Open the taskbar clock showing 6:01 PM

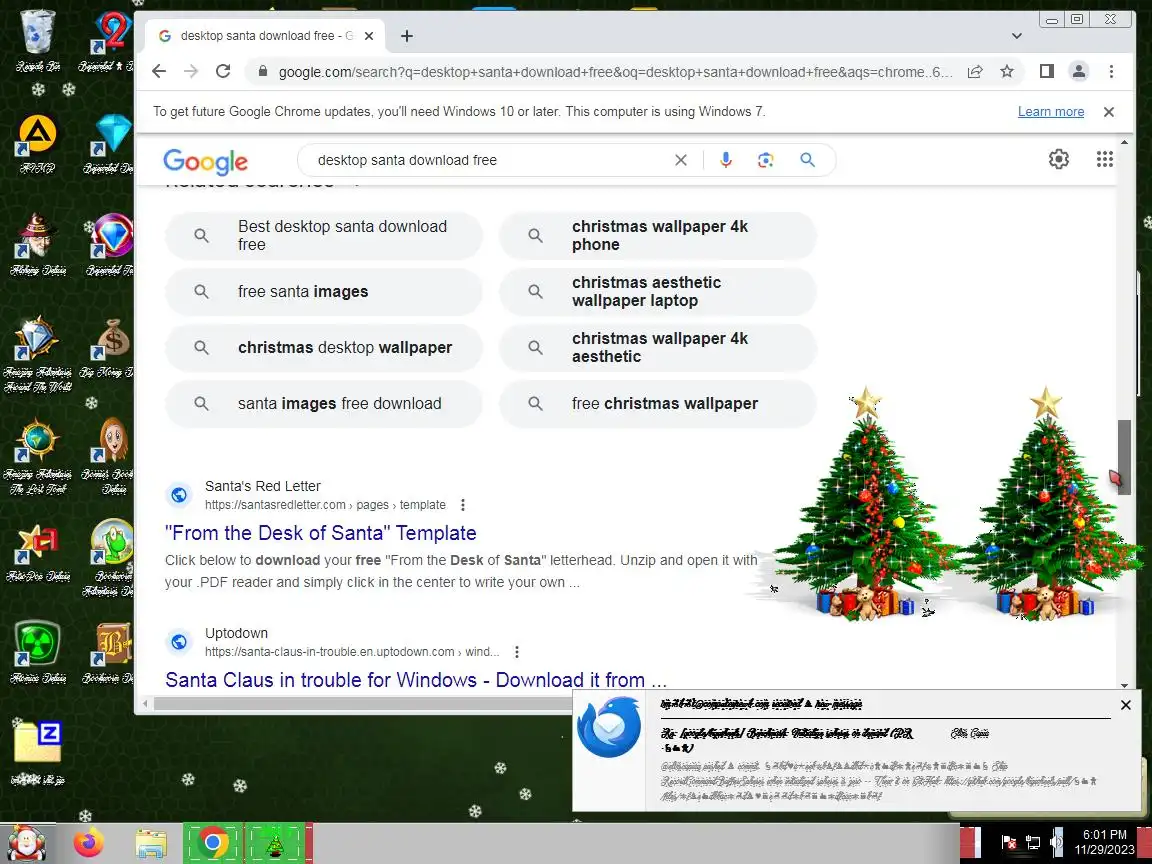[1104, 843]
